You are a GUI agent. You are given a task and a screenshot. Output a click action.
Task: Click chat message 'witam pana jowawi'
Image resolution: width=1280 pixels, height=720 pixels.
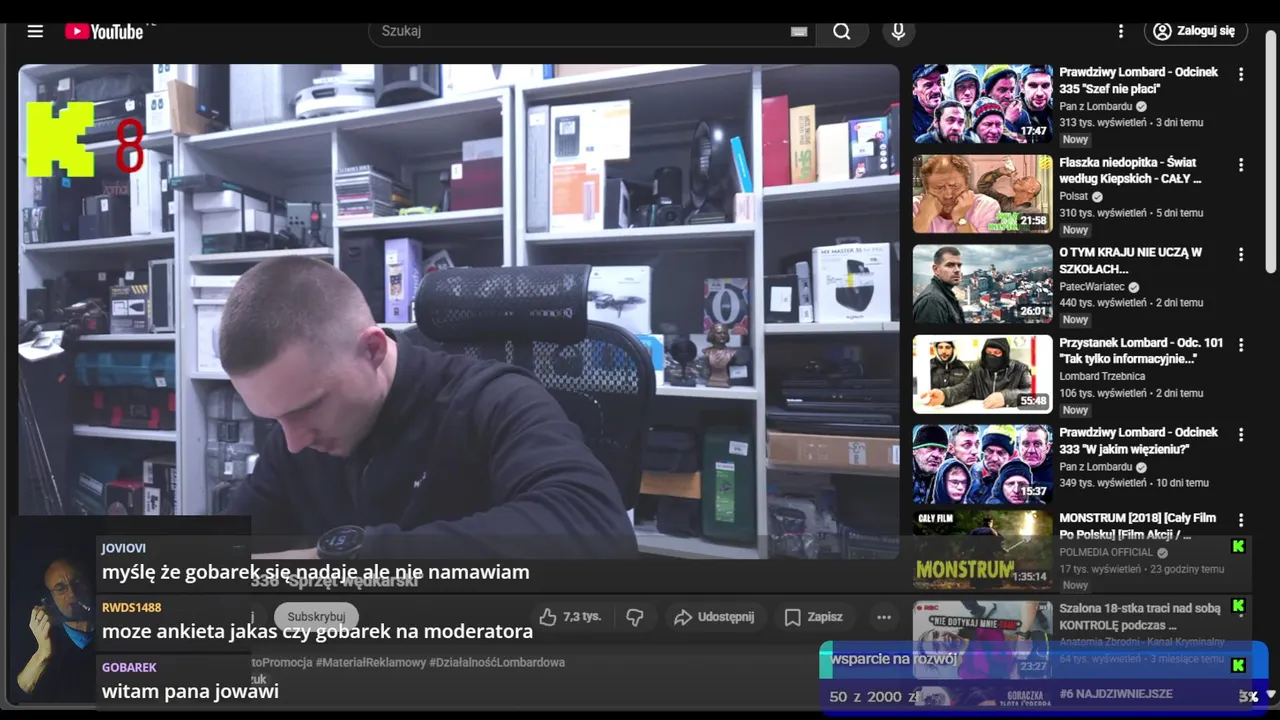tap(190, 691)
